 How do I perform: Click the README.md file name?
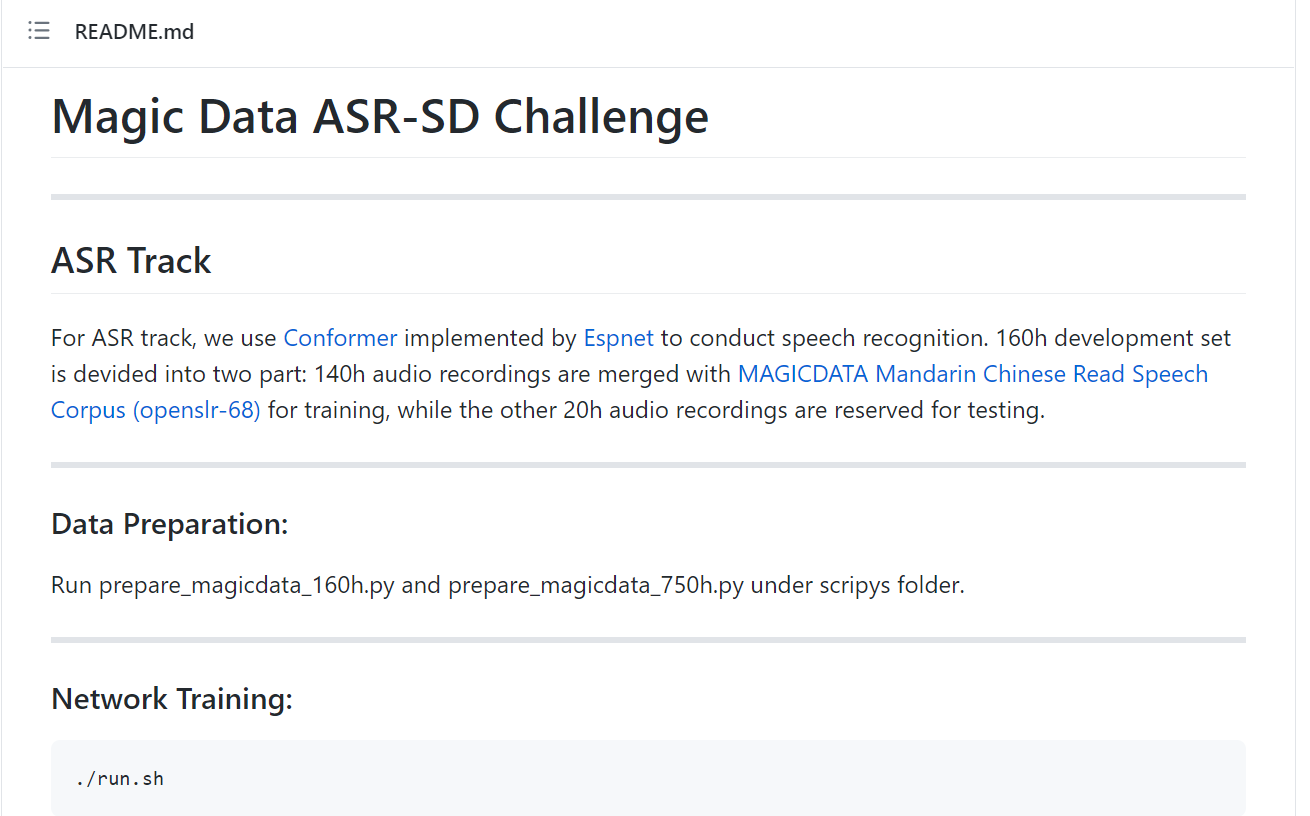click(134, 32)
